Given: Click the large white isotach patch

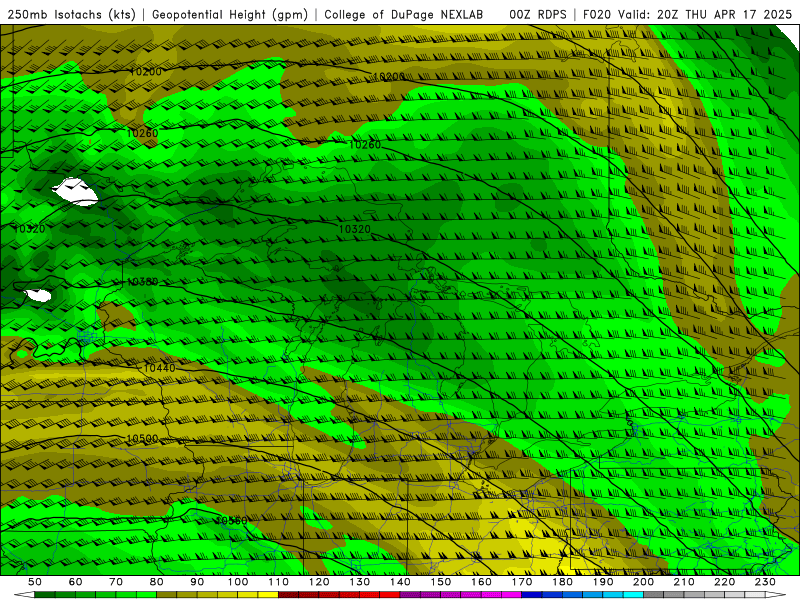Looking at the screenshot, I should point(75,192).
